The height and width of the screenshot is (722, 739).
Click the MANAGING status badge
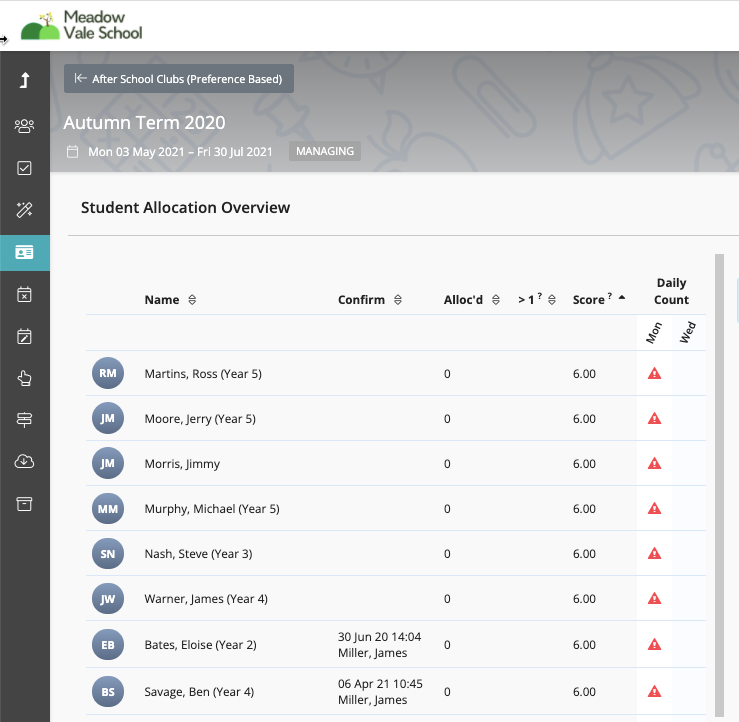point(325,151)
